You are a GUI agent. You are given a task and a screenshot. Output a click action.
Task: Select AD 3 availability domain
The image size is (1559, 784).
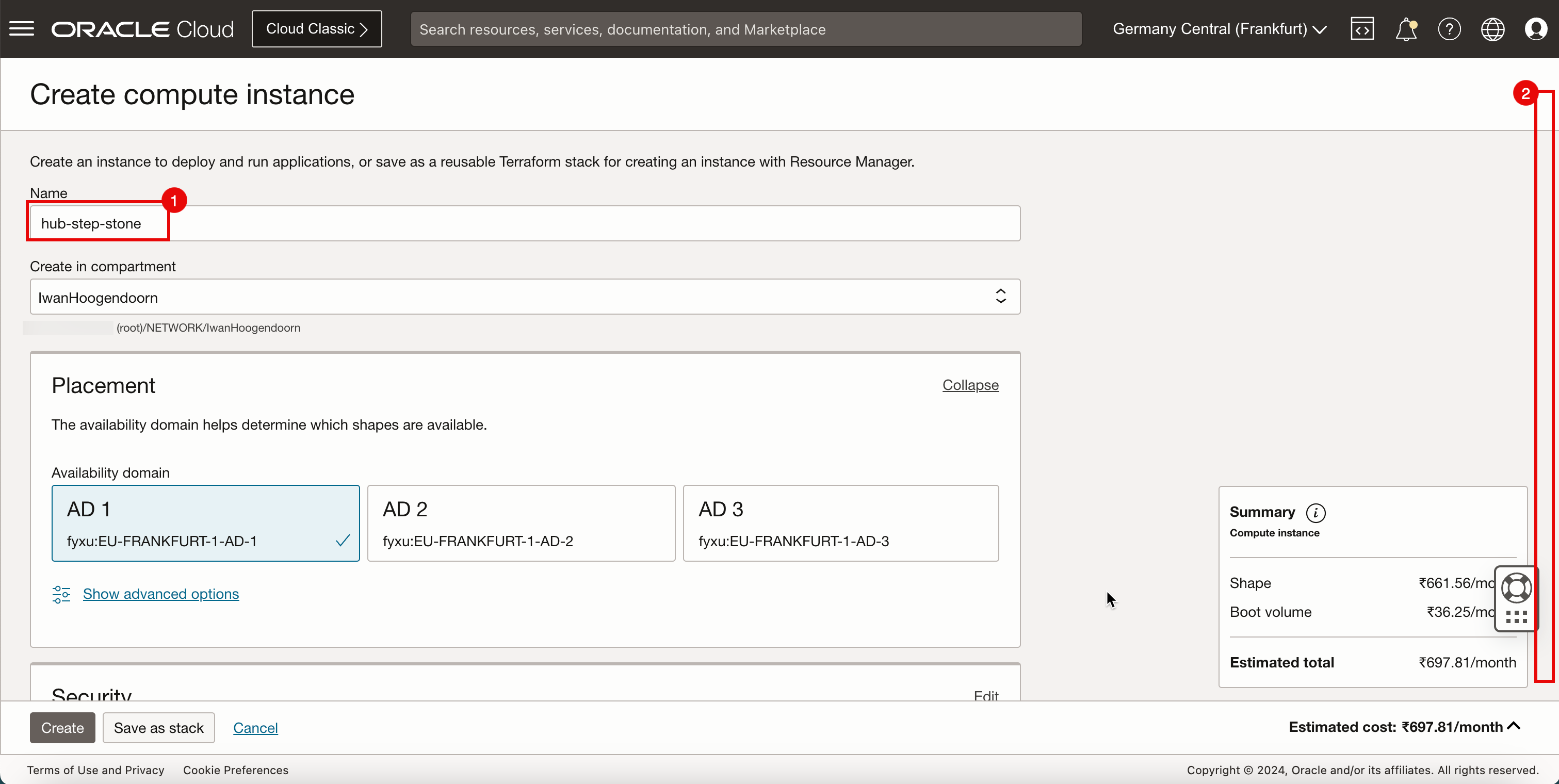[841, 523]
